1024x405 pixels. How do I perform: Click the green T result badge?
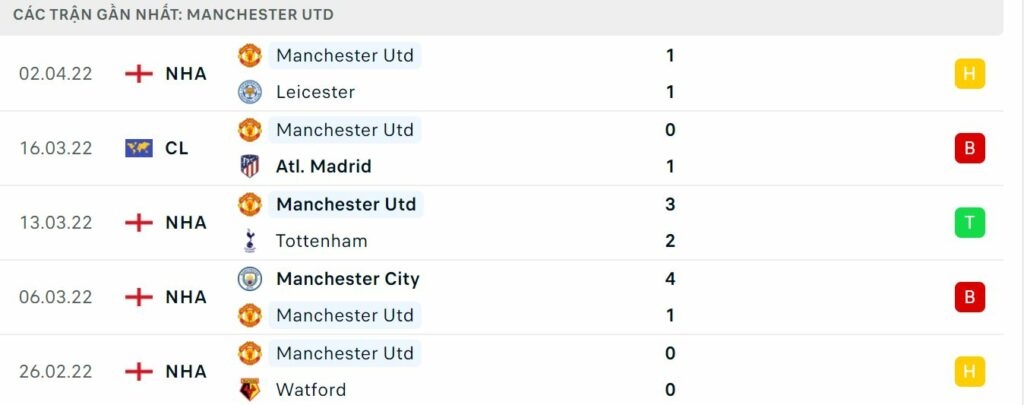[969, 222]
